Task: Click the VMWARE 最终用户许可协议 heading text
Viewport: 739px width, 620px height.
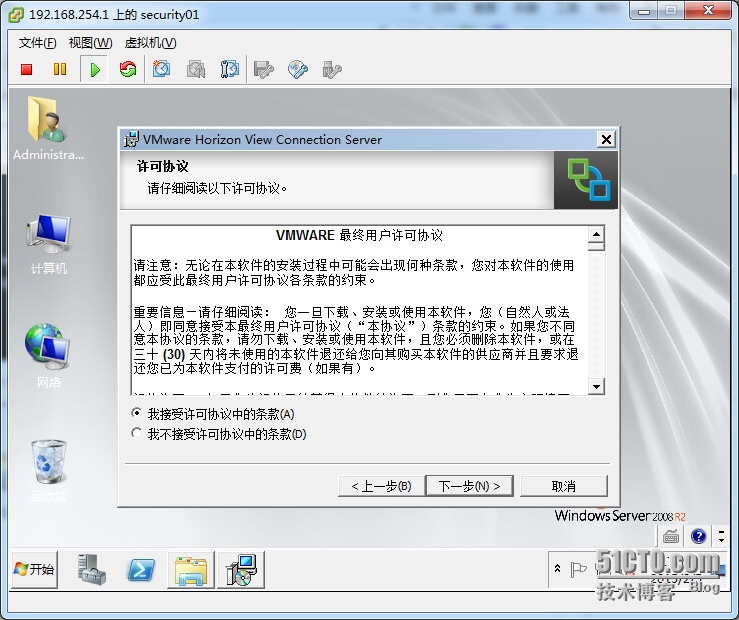Action: 360,235
